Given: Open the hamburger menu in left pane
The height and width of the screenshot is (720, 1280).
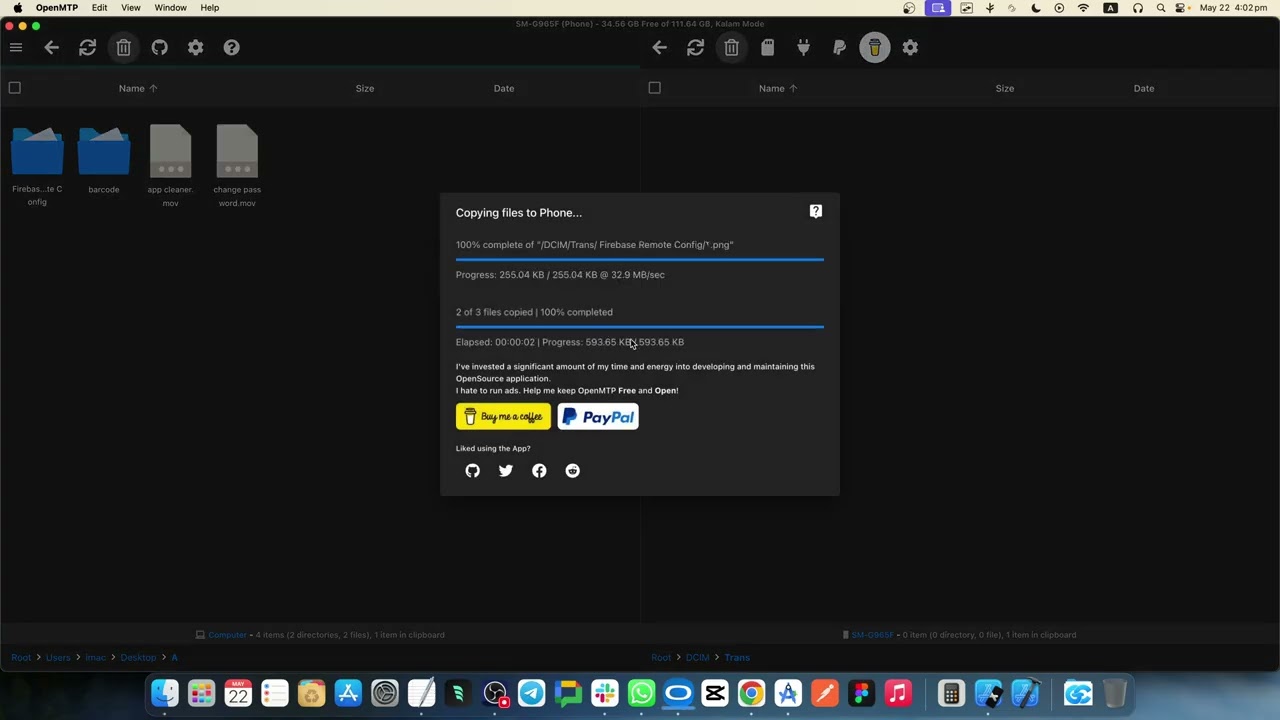Looking at the screenshot, I should (x=16, y=47).
